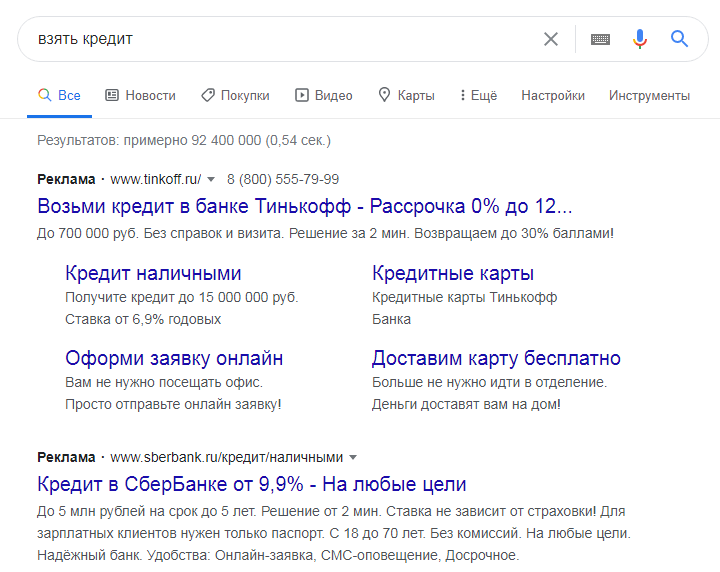
Task: Click the Видео play icon
Action: coord(302,95)
